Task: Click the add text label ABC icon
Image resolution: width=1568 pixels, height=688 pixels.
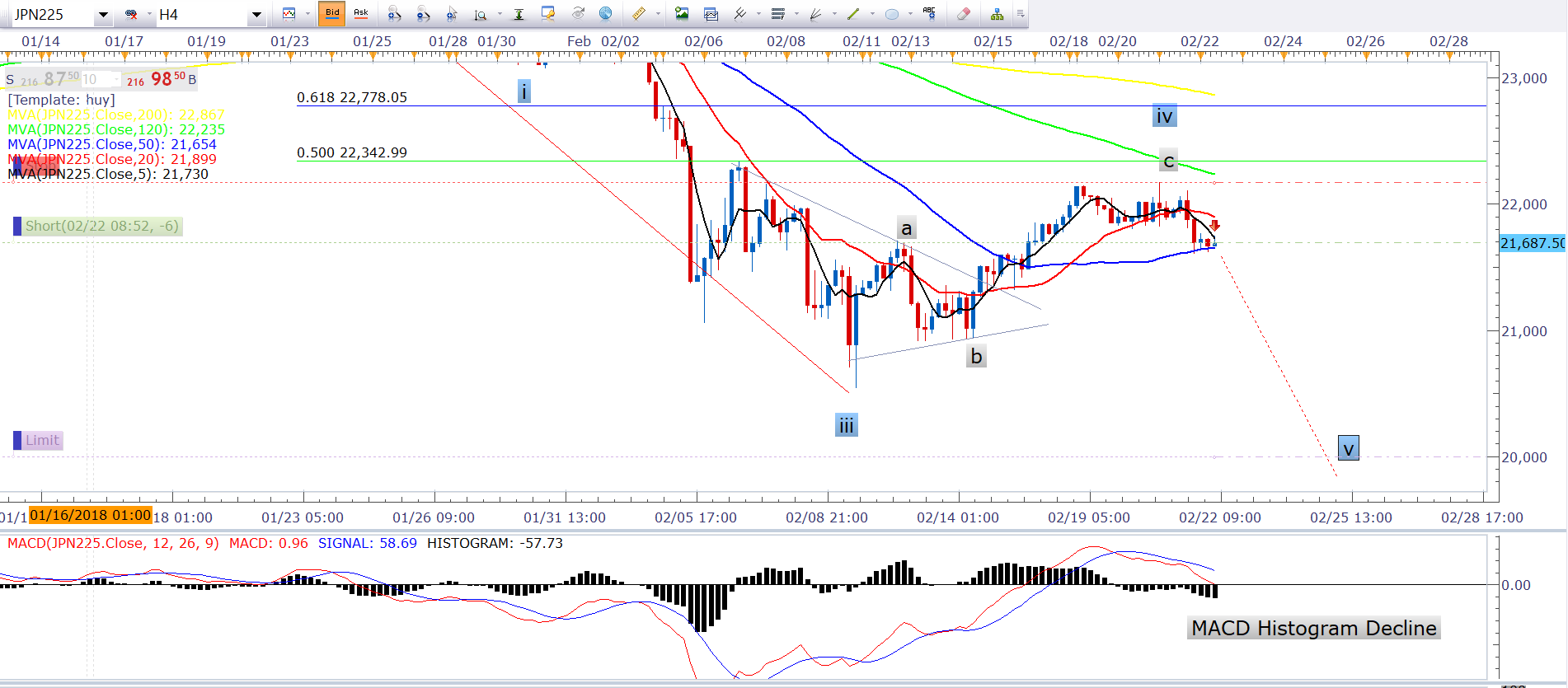Action: pos(929,13)
